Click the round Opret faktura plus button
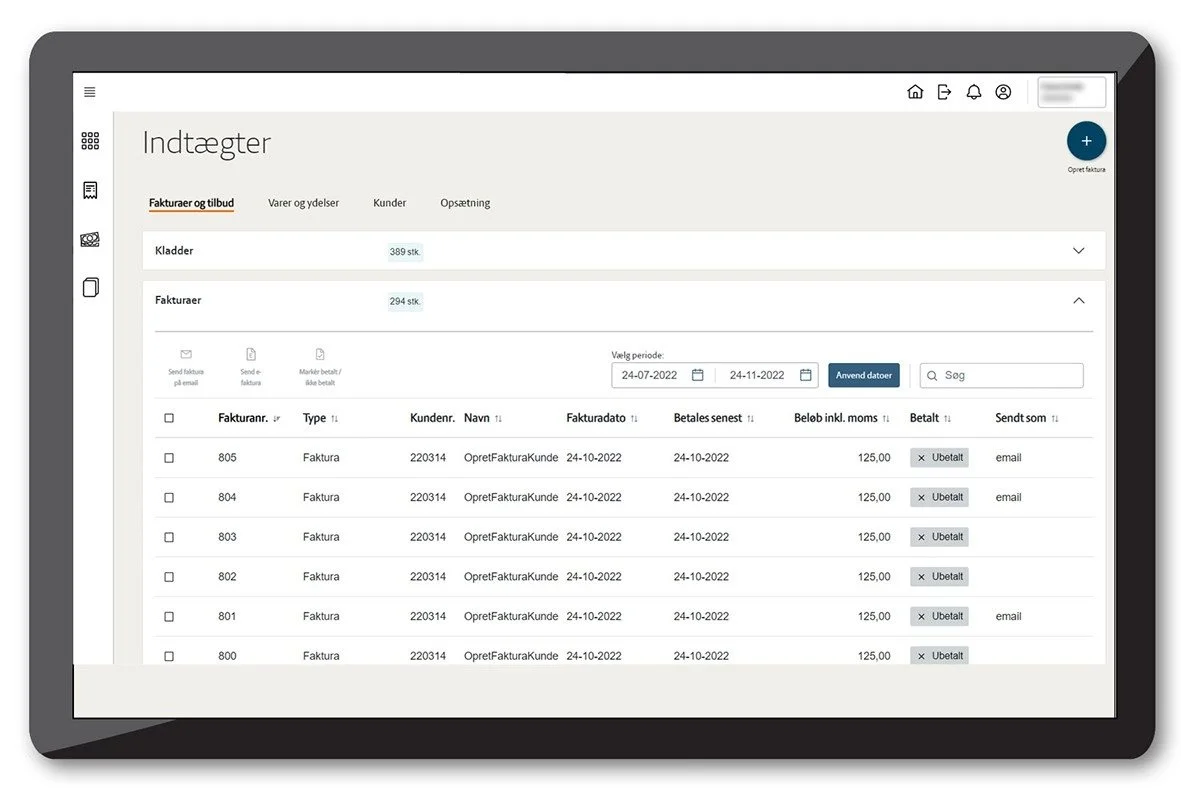1181x794 pixels. (1086, 141)
